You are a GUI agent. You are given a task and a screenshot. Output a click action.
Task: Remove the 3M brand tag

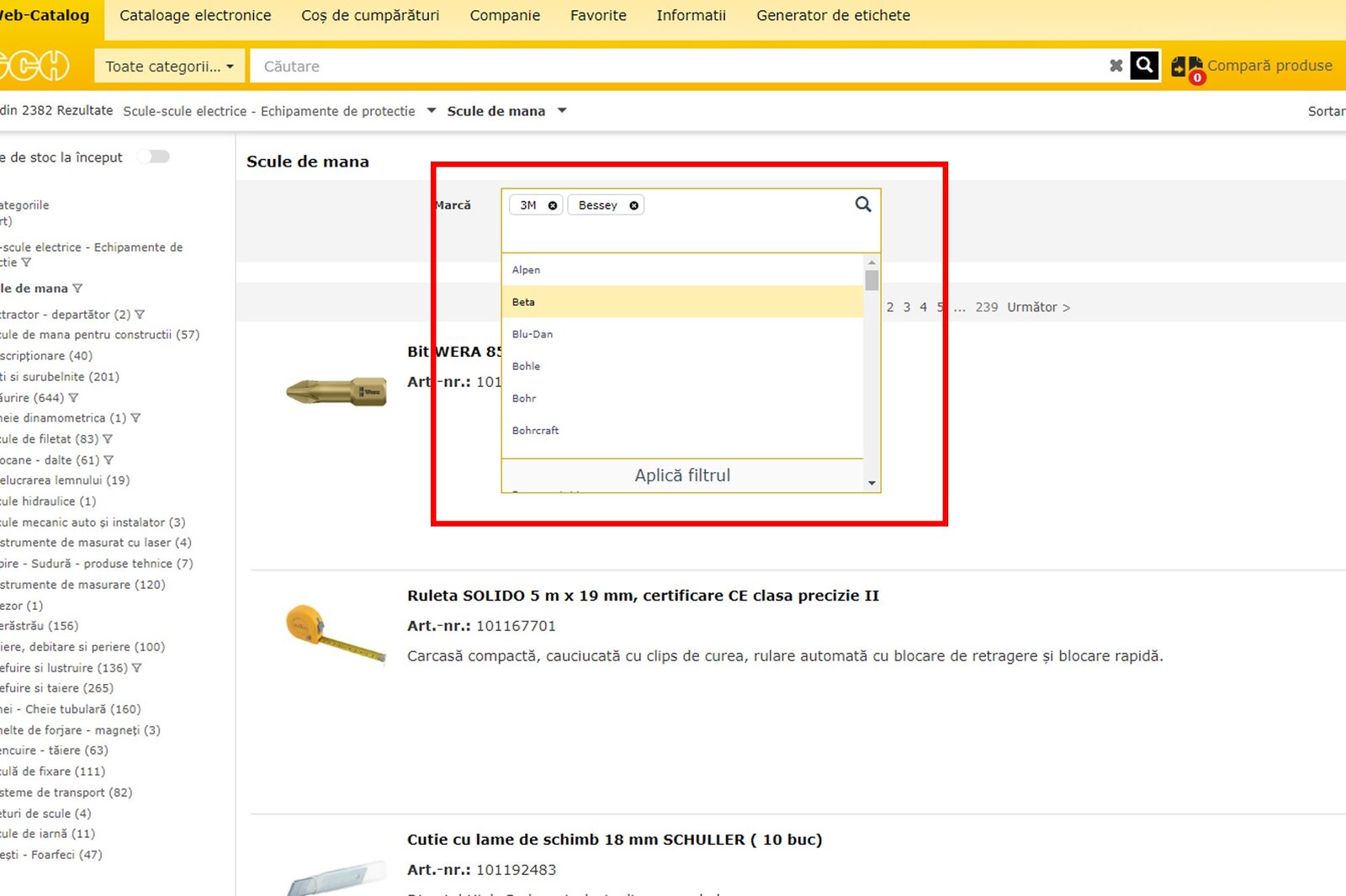[x=553, y=205]
